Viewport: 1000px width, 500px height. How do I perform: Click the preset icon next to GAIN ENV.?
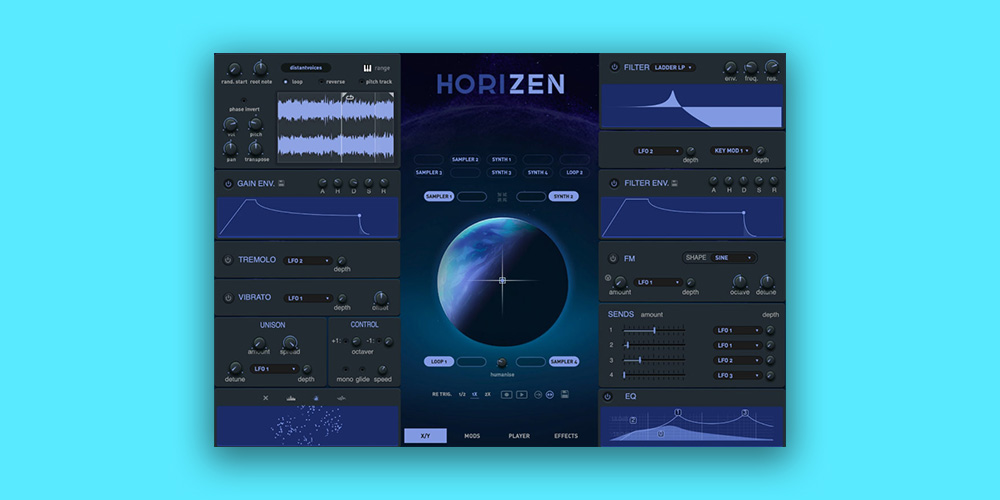[281, 183]
